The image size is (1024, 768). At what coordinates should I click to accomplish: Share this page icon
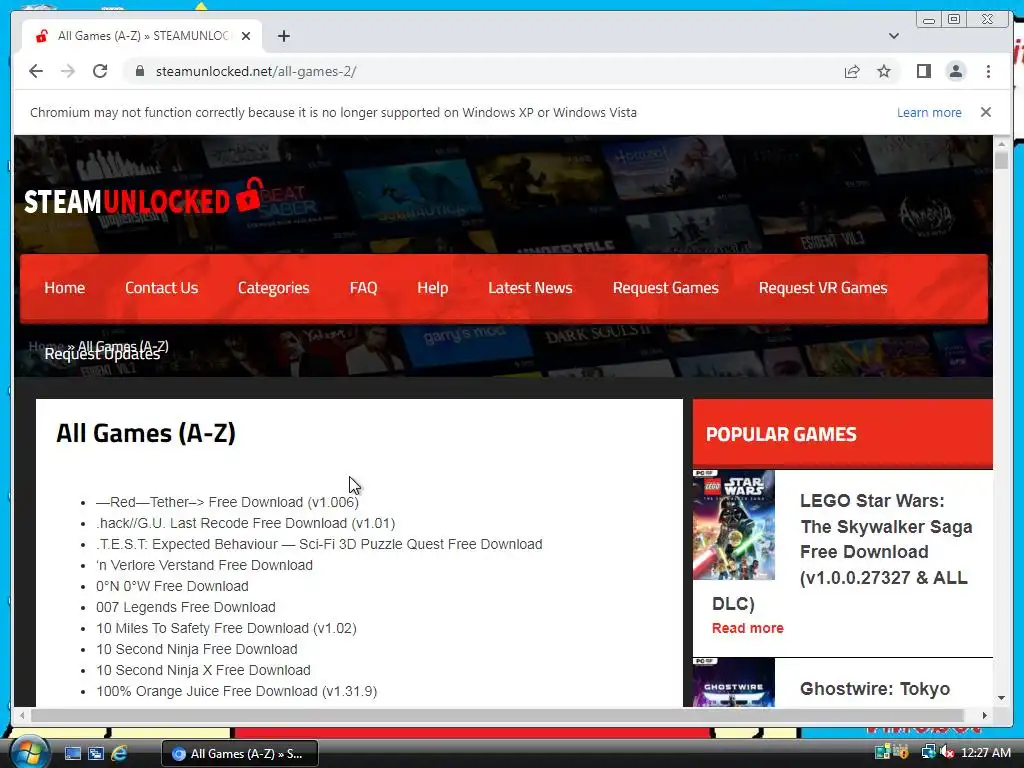pos(852,71)
